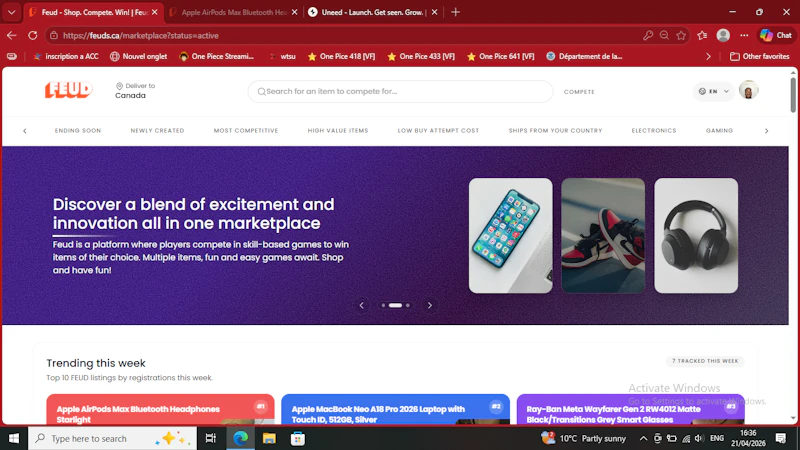Select Ships From Your Country category
800x450 pixels.
click(555, 131)
